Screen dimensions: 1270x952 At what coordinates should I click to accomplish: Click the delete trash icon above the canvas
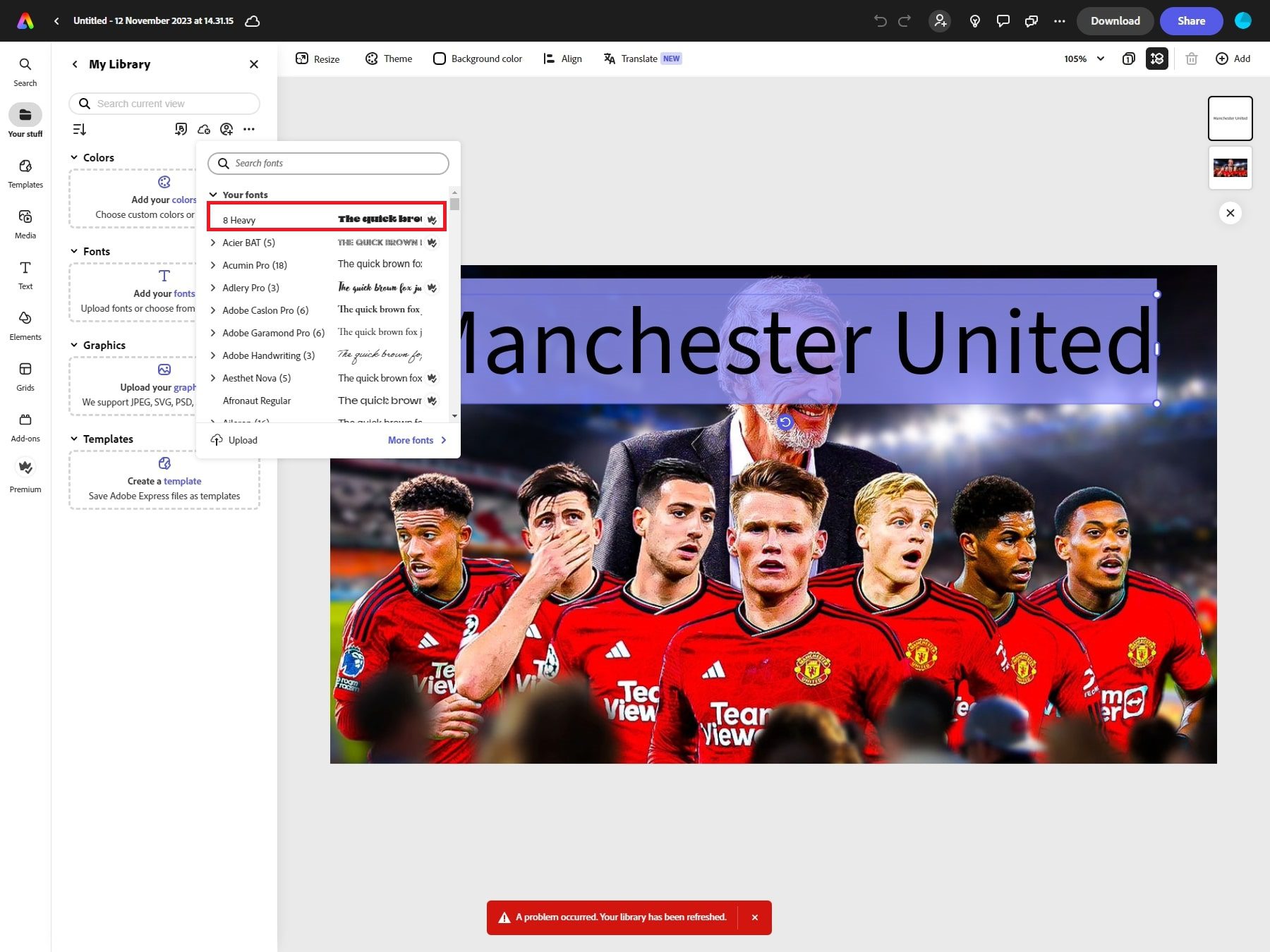click(1192, 59)
